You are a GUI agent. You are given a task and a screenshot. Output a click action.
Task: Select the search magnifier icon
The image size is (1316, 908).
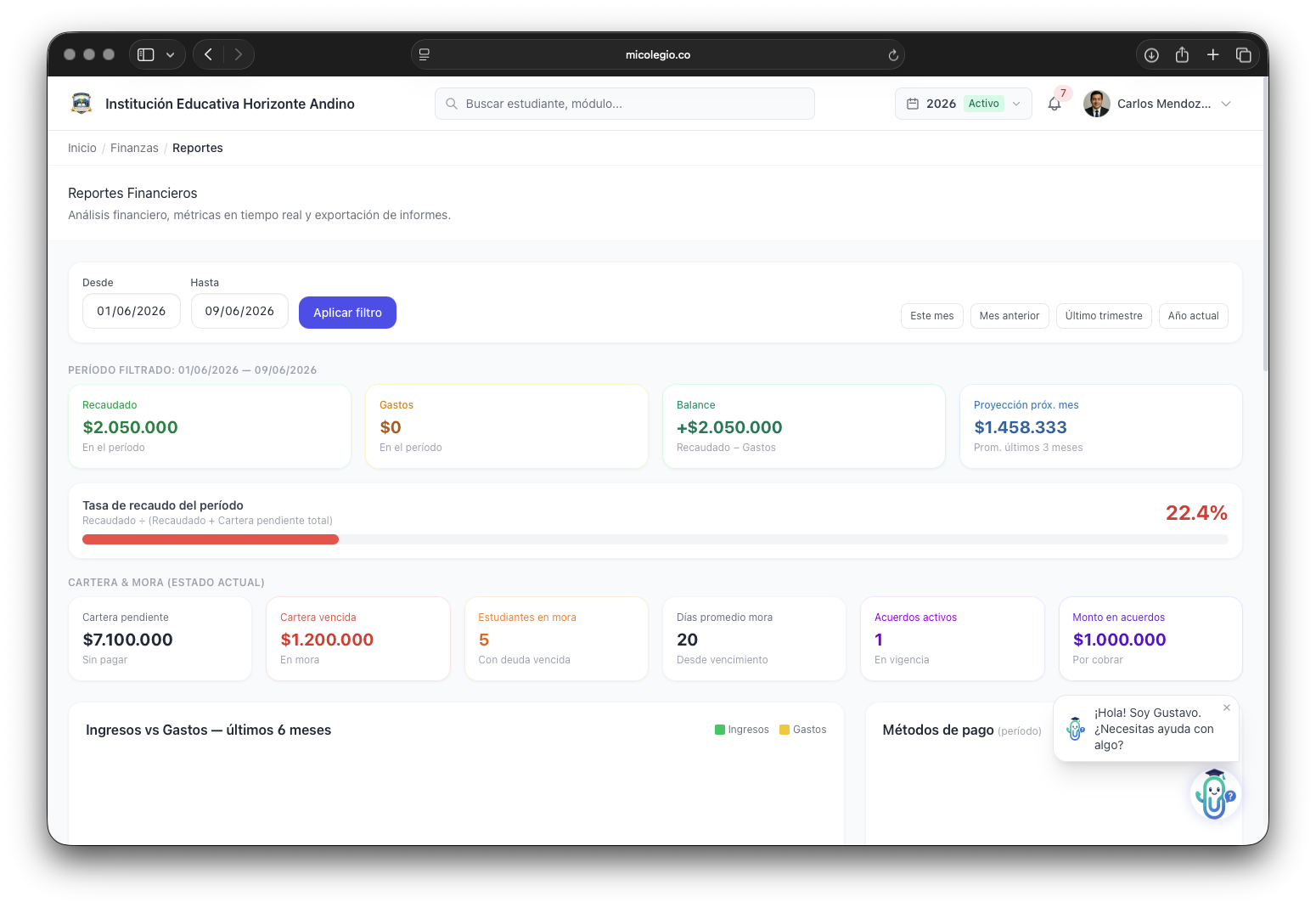click(452, 104)
